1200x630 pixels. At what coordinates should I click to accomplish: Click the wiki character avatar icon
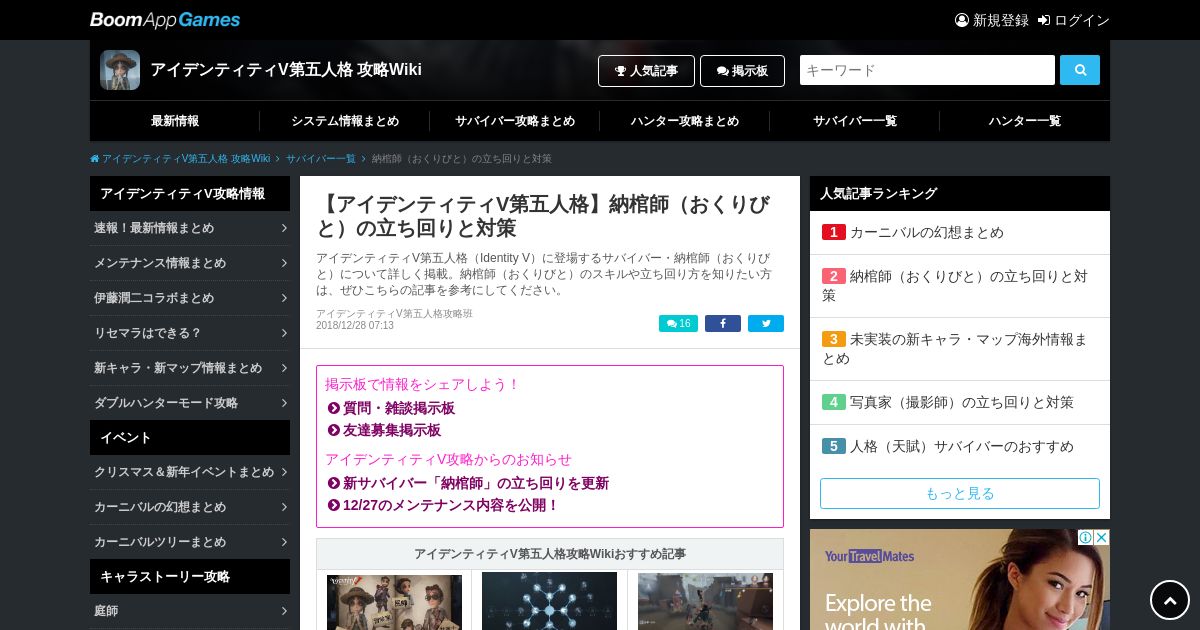(120, 70)
